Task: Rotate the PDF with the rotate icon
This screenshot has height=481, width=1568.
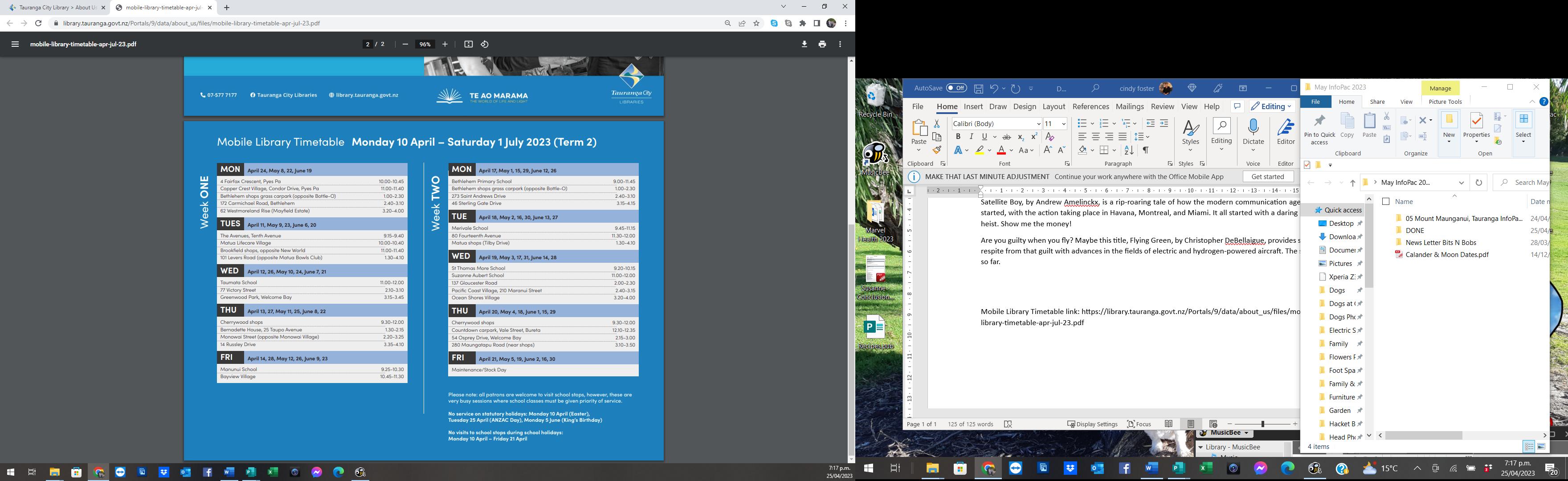Action: 485,45
